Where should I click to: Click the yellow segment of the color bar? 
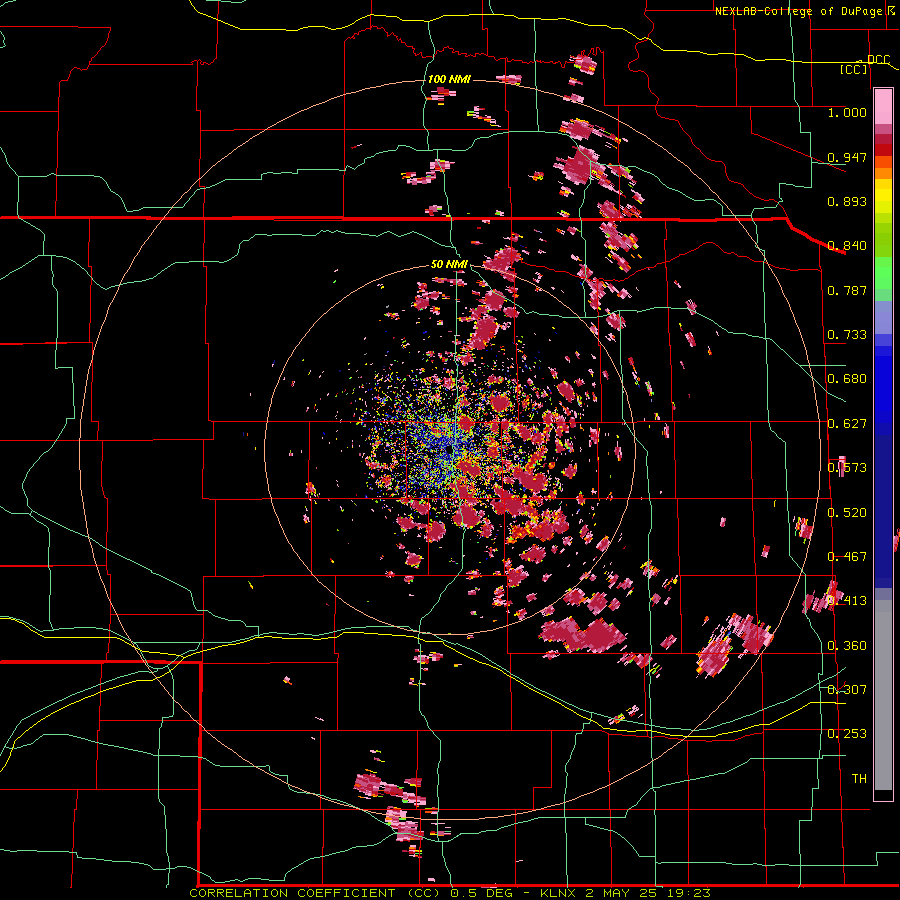click(883, 197)
